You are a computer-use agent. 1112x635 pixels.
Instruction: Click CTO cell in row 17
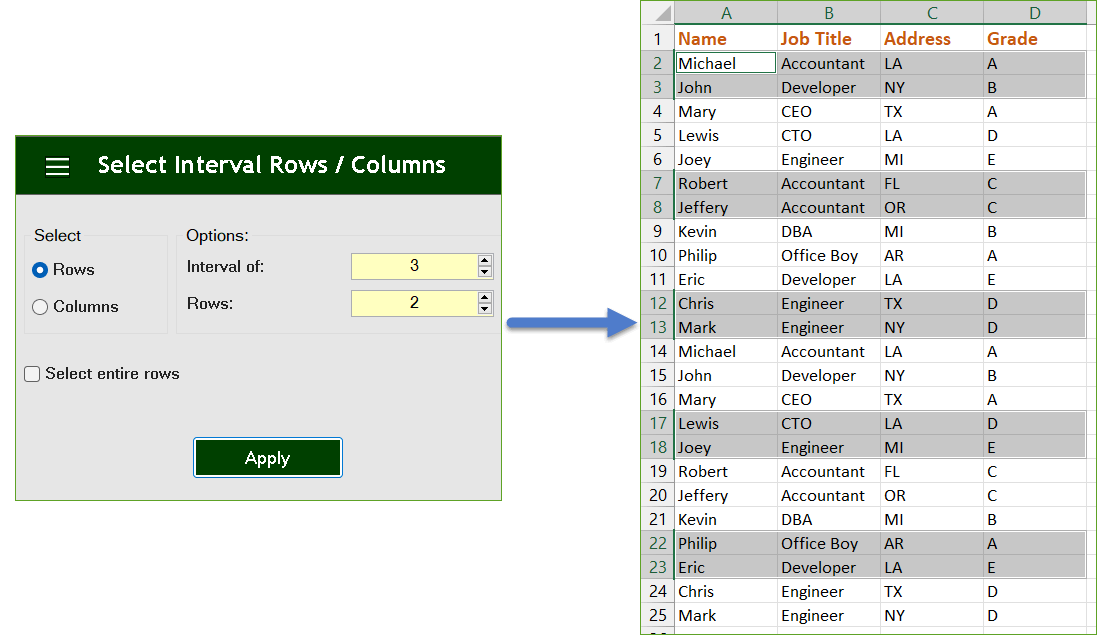coord(828,424)
